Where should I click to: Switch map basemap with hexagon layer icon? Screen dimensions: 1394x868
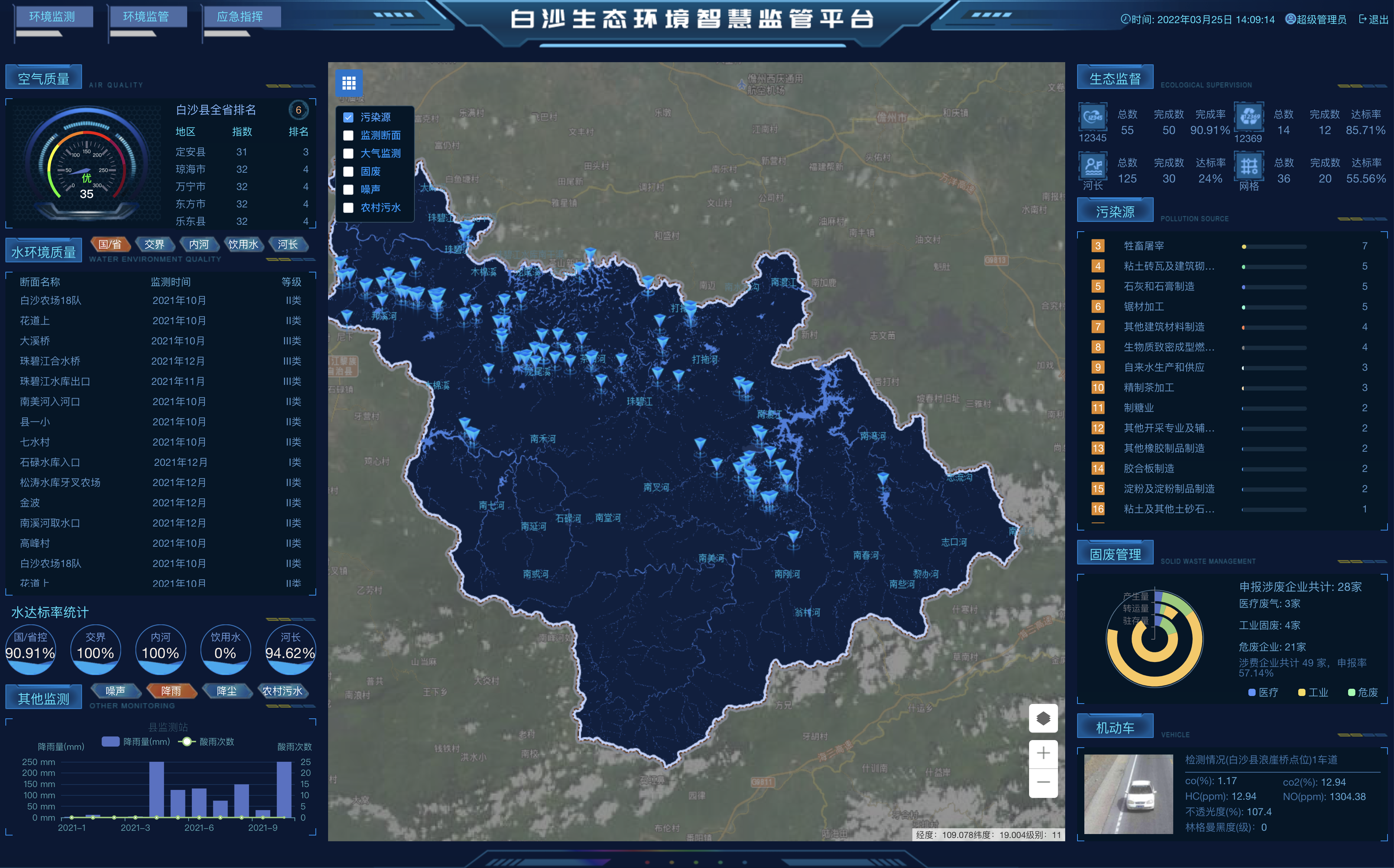[1043, 718]
